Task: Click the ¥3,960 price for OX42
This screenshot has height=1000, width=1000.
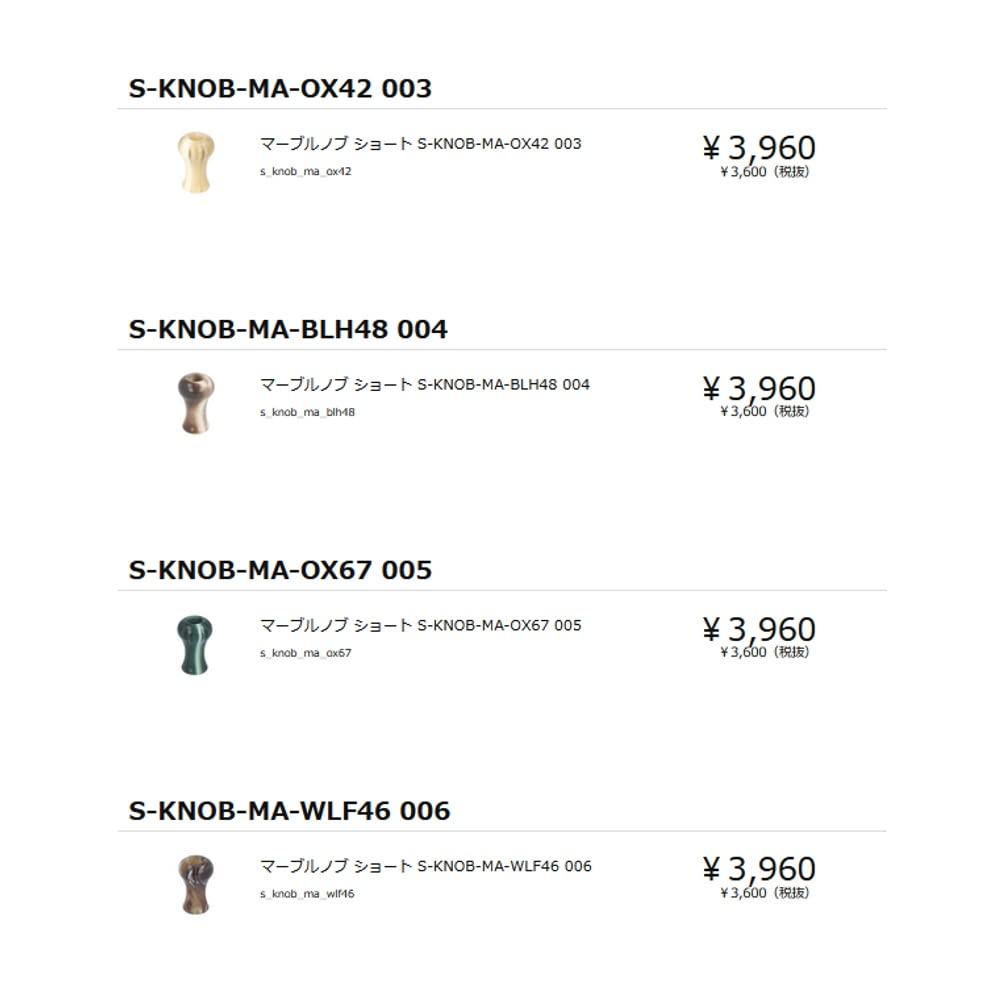Action: 759,148
